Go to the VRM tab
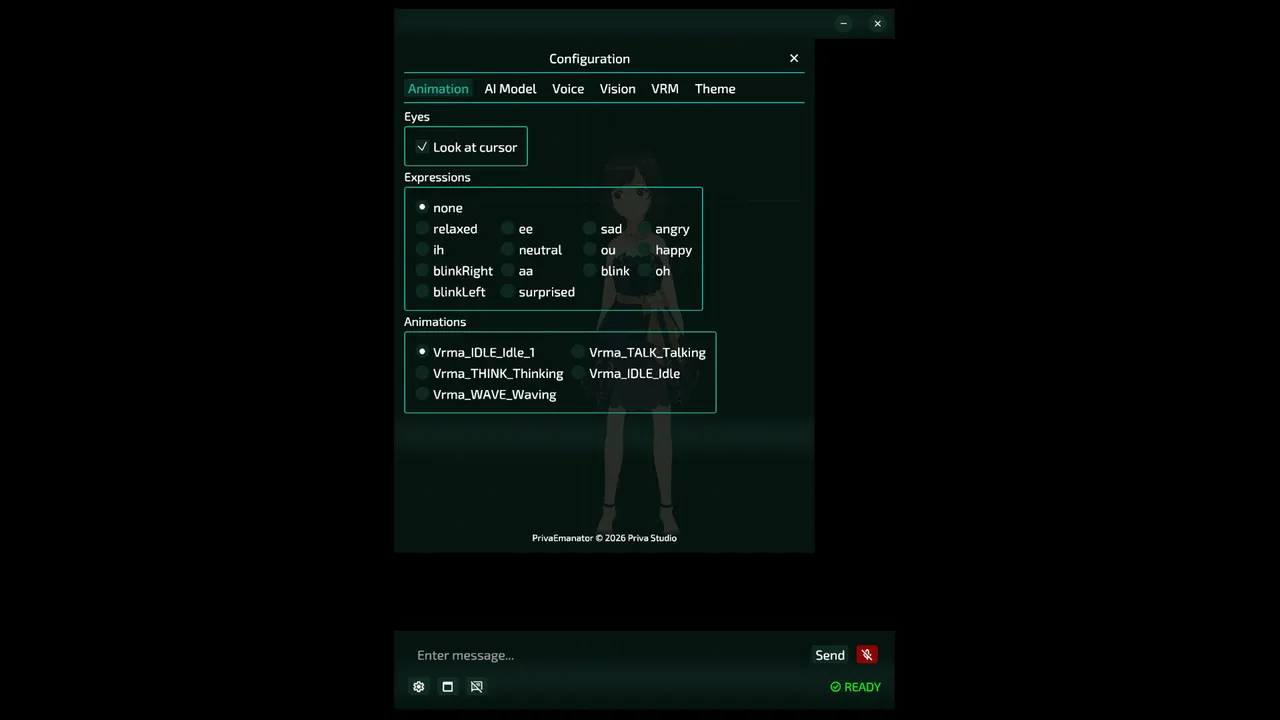Viewport: 1280px width, 720px height. point(665,89)
